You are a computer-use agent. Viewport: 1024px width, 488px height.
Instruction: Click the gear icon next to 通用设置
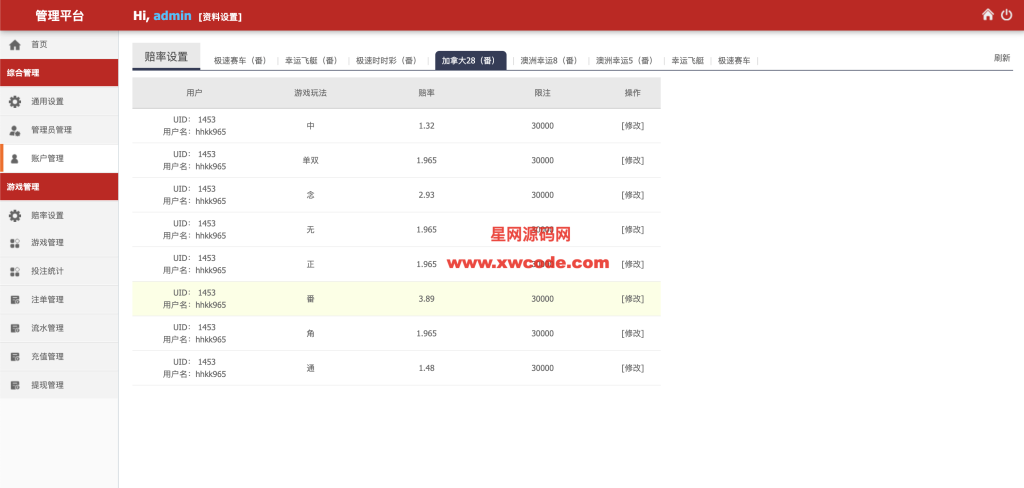[x=15, y=102]
